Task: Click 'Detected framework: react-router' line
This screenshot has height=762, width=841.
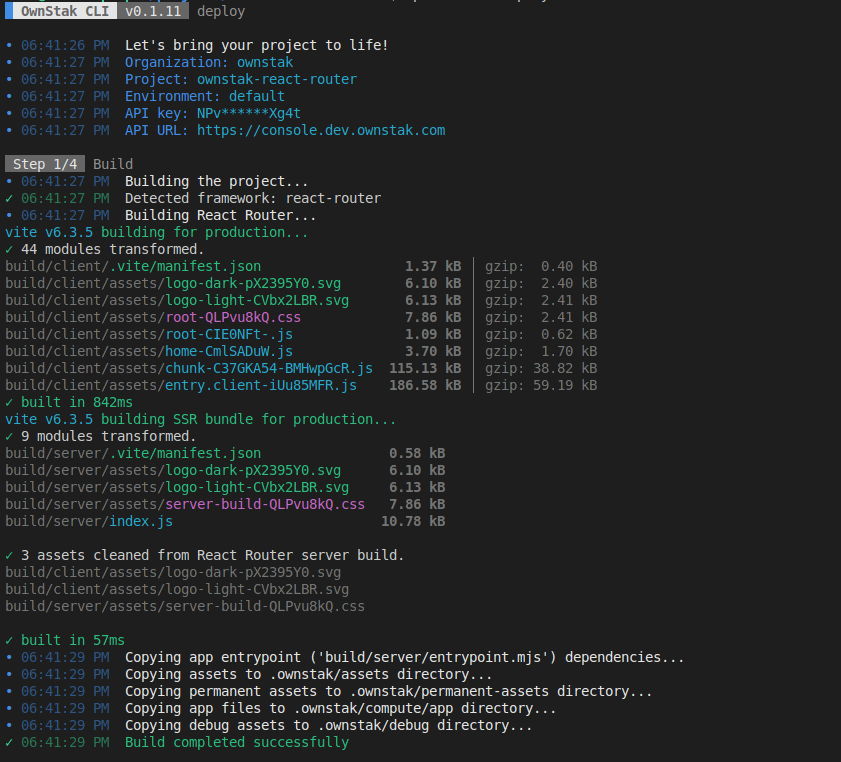Action: click(253, 198)
